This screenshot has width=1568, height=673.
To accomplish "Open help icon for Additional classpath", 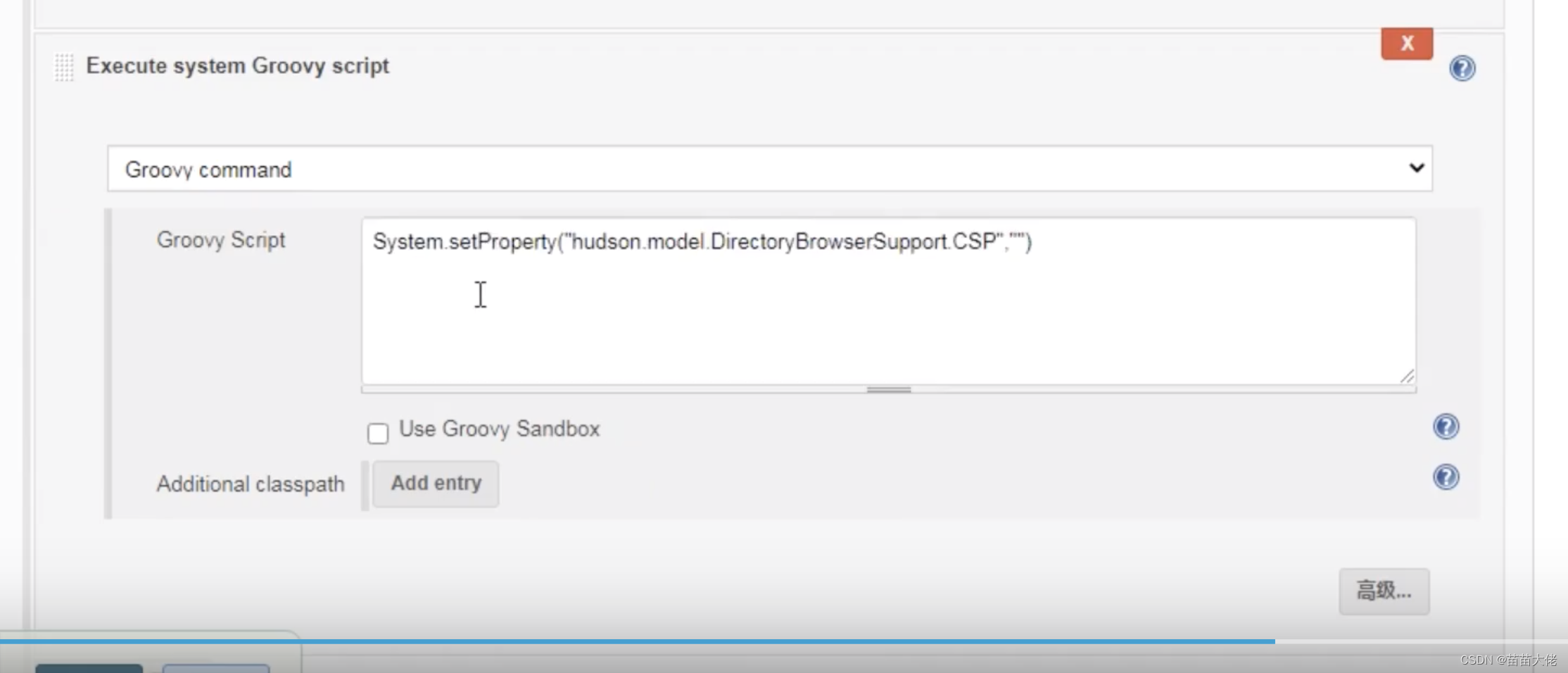I will [1446, 477].
